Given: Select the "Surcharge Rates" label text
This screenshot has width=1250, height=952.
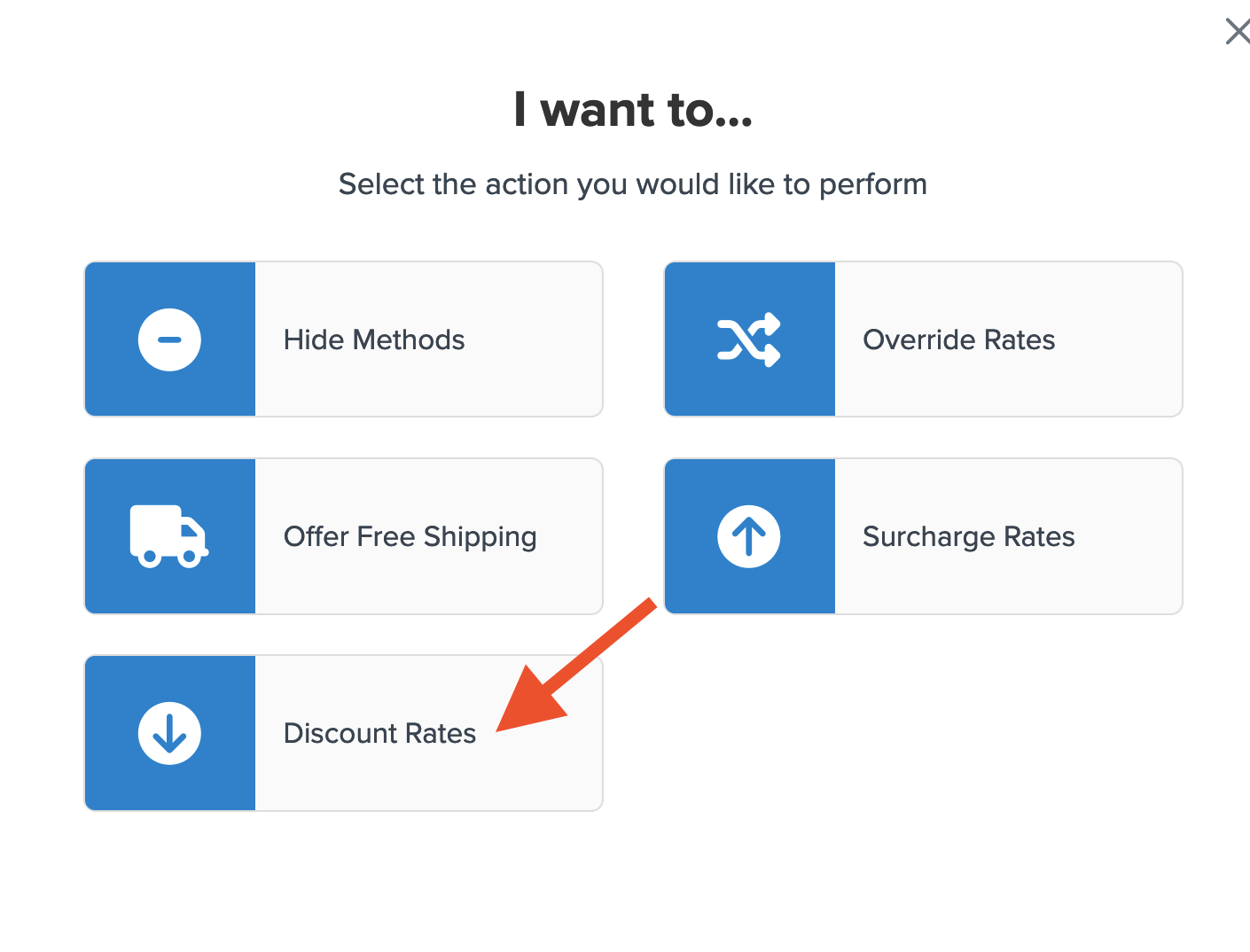Looking at the screenshot, I should coord(968,536).
